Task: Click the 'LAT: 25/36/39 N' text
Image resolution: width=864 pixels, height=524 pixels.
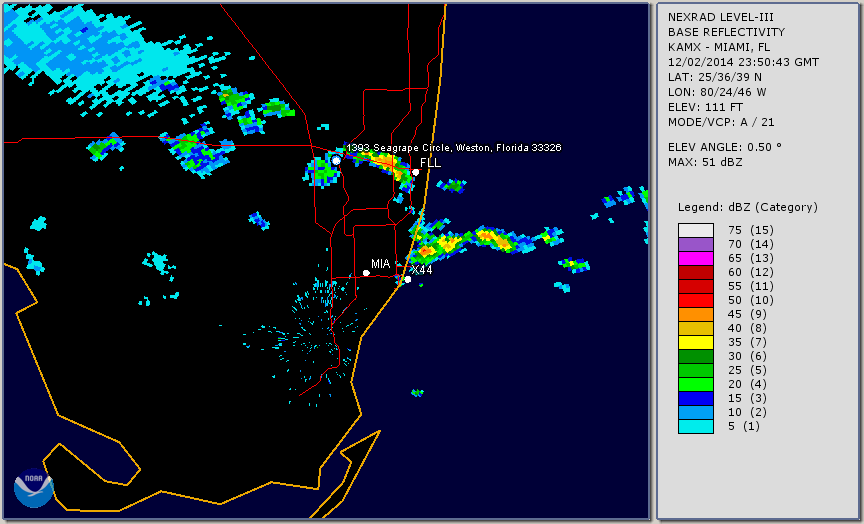Action: click(x=715, y=77)
